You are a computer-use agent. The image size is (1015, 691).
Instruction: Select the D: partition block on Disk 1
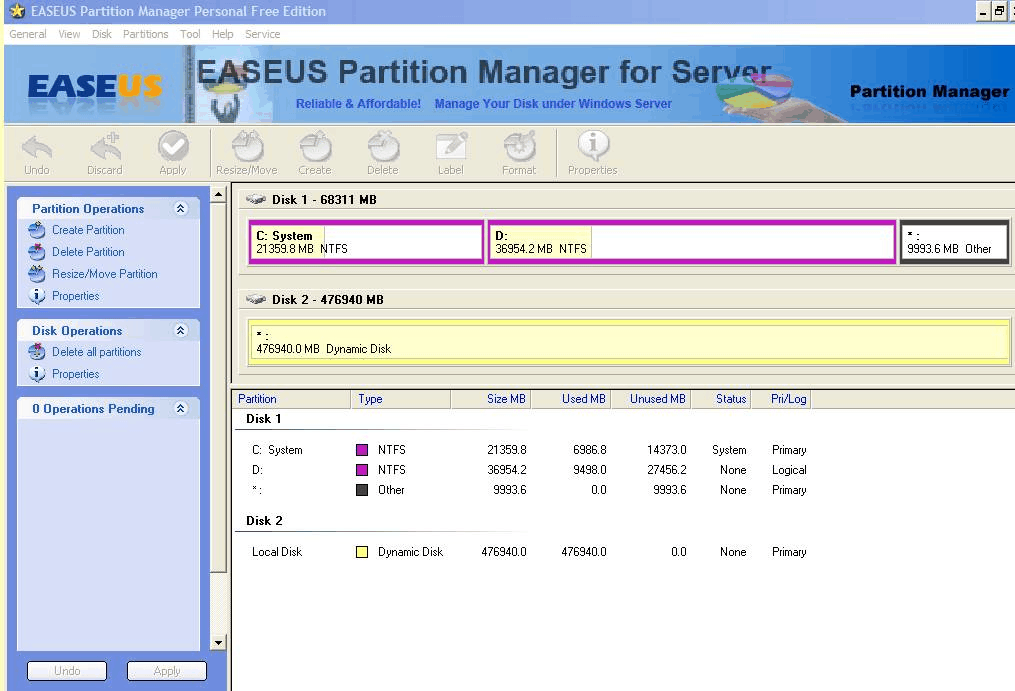click(x=692, y=242)
